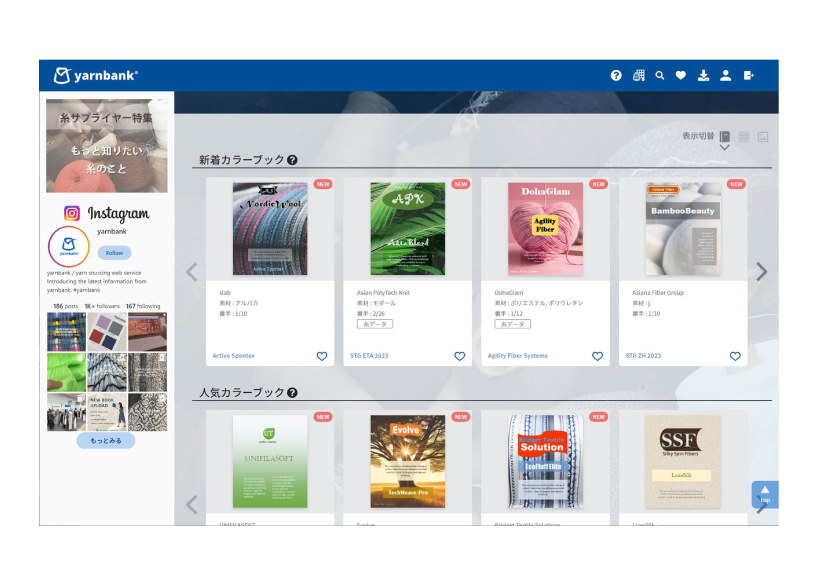The width and height of the screenshot is (818, 586).
Task: Show previous new color books with left arrow
Action: [x=192, y=271]
